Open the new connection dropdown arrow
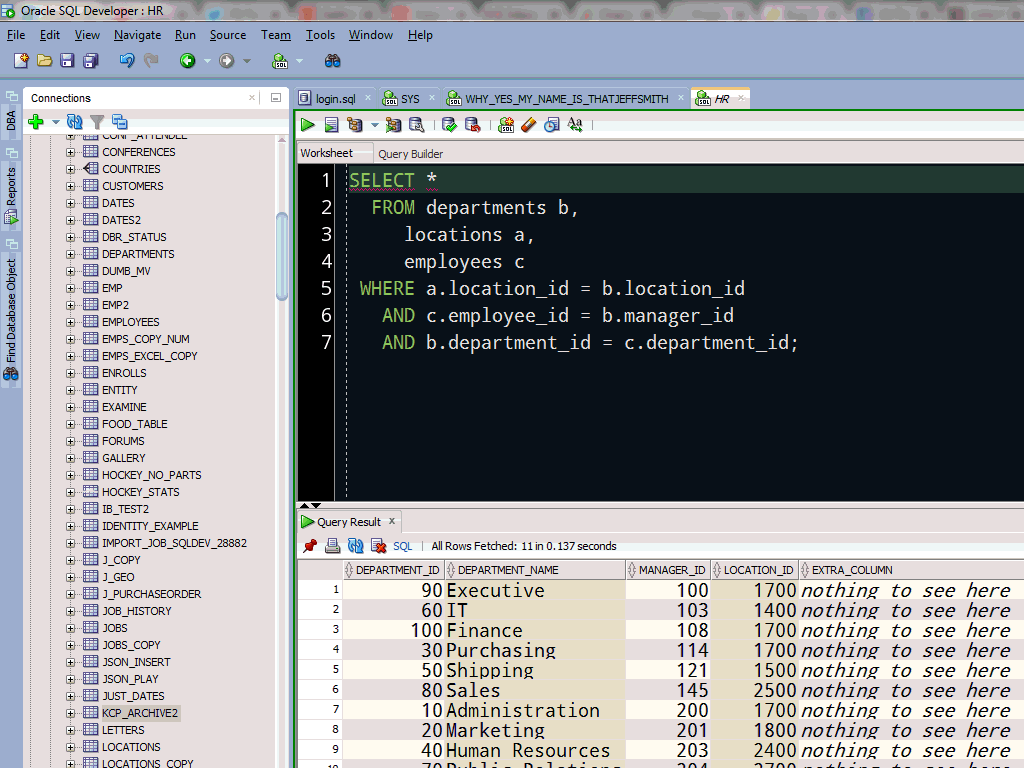This screenshot has height=768, width=1024. pos(56,121)
